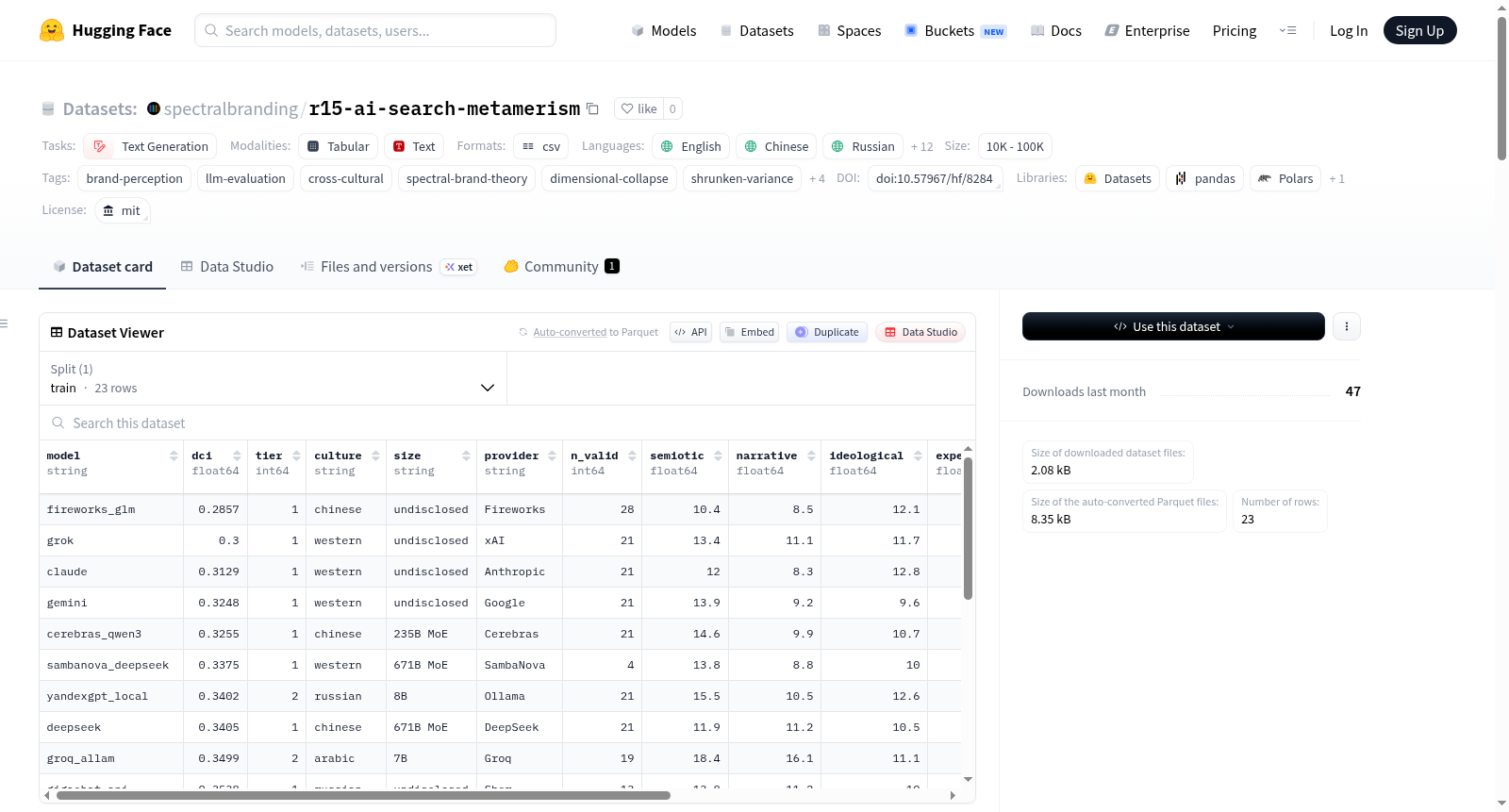This screenshot has height=812, width=1509.
Task: Focus the Search this dataset field
Action: tap(507, 423)
